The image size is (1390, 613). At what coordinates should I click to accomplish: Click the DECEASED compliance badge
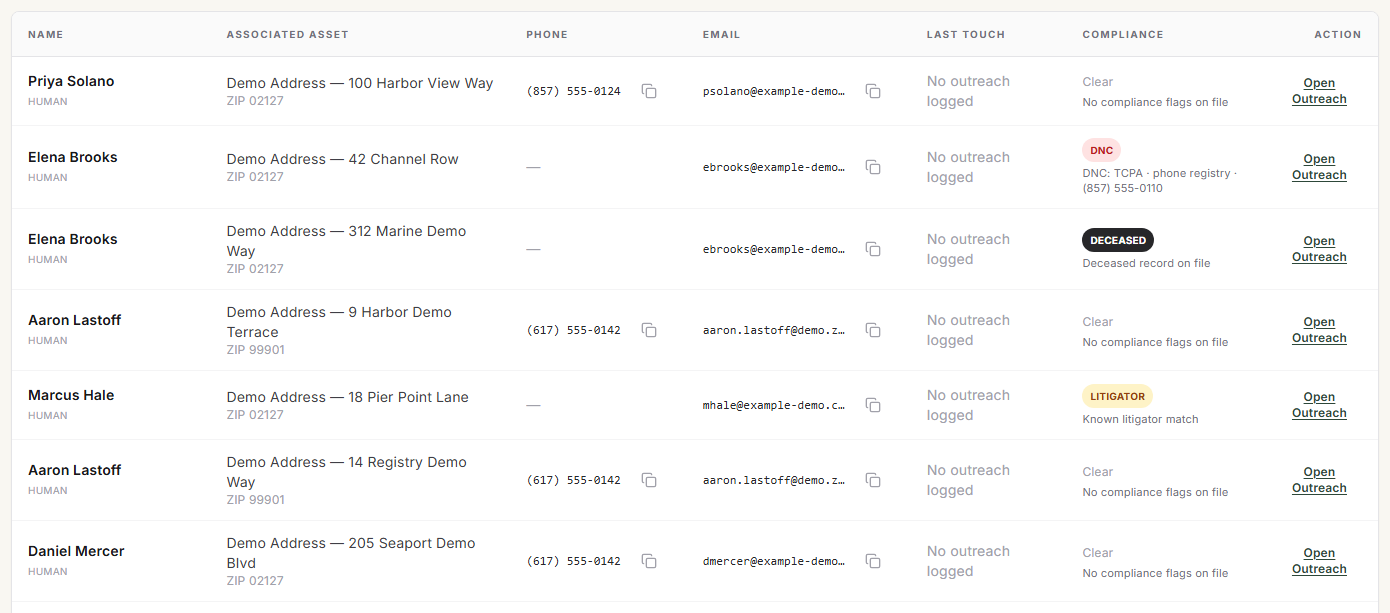(1118, 240)
